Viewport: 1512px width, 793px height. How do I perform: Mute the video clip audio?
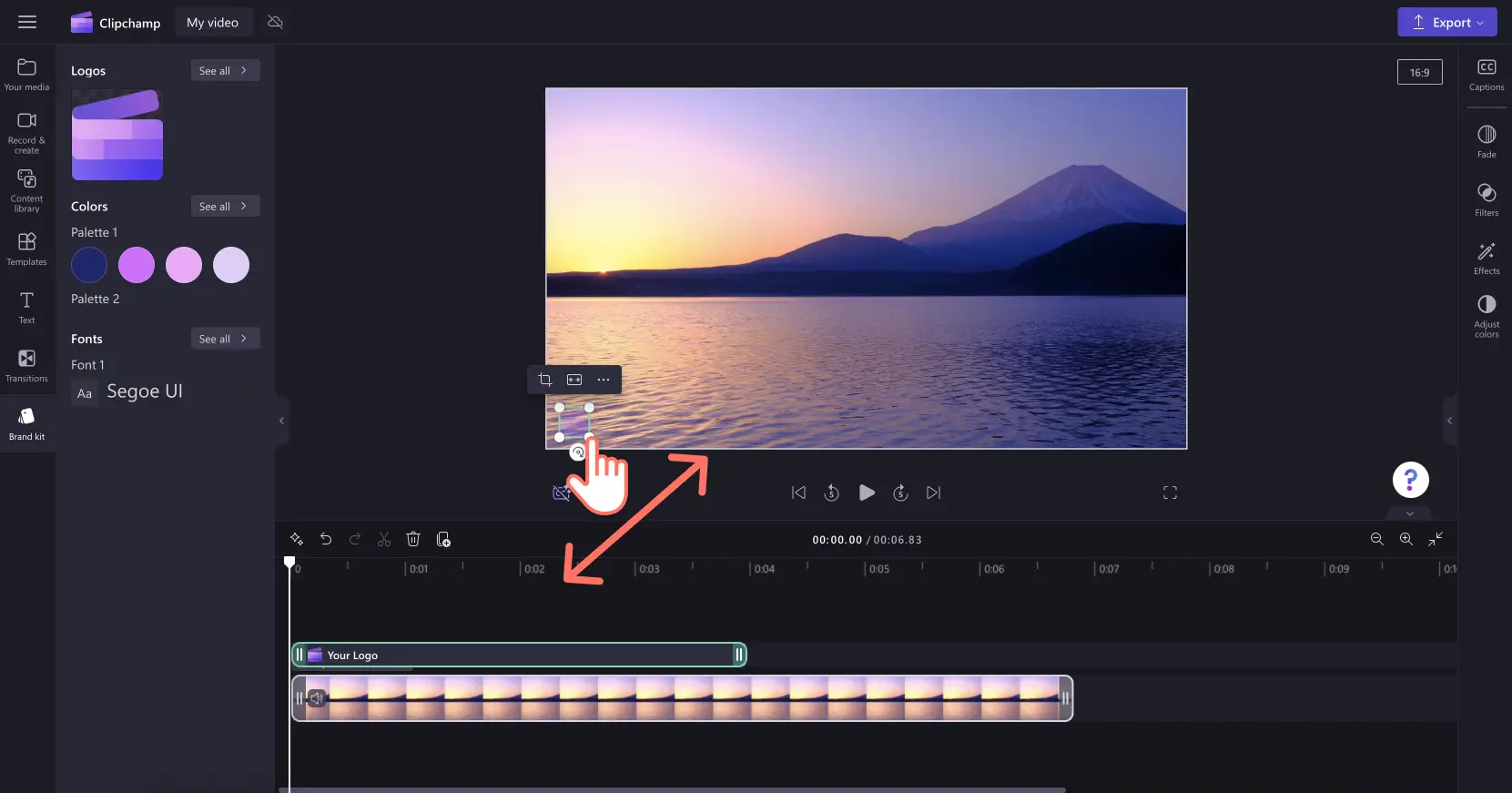coord(317,698)
